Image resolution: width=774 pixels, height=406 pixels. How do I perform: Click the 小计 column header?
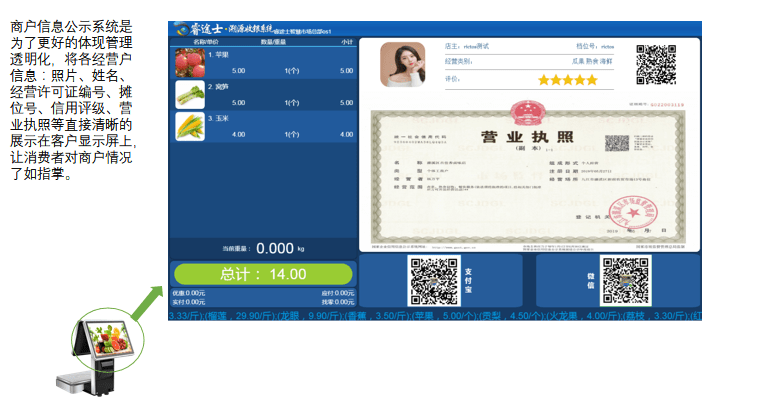347,42
